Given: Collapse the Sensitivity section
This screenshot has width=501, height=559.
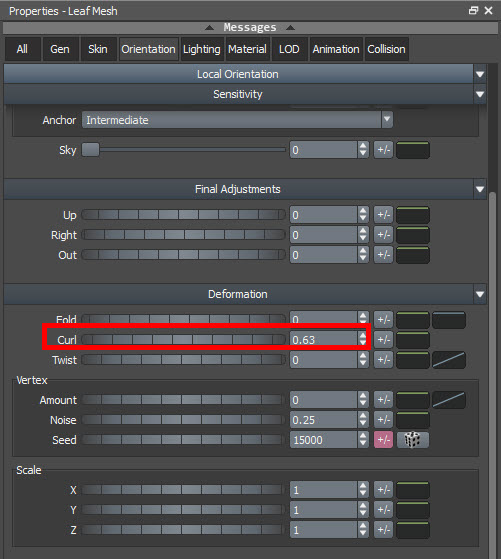Looking at the screenshot, I should click(480, 94).
